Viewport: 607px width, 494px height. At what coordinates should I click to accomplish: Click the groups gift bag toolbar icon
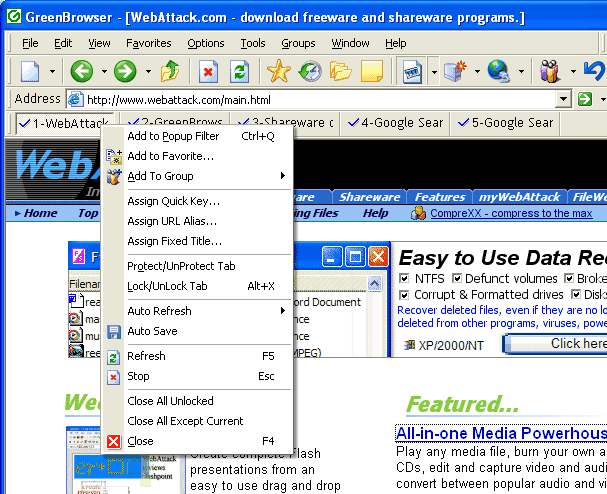point(550,71)
